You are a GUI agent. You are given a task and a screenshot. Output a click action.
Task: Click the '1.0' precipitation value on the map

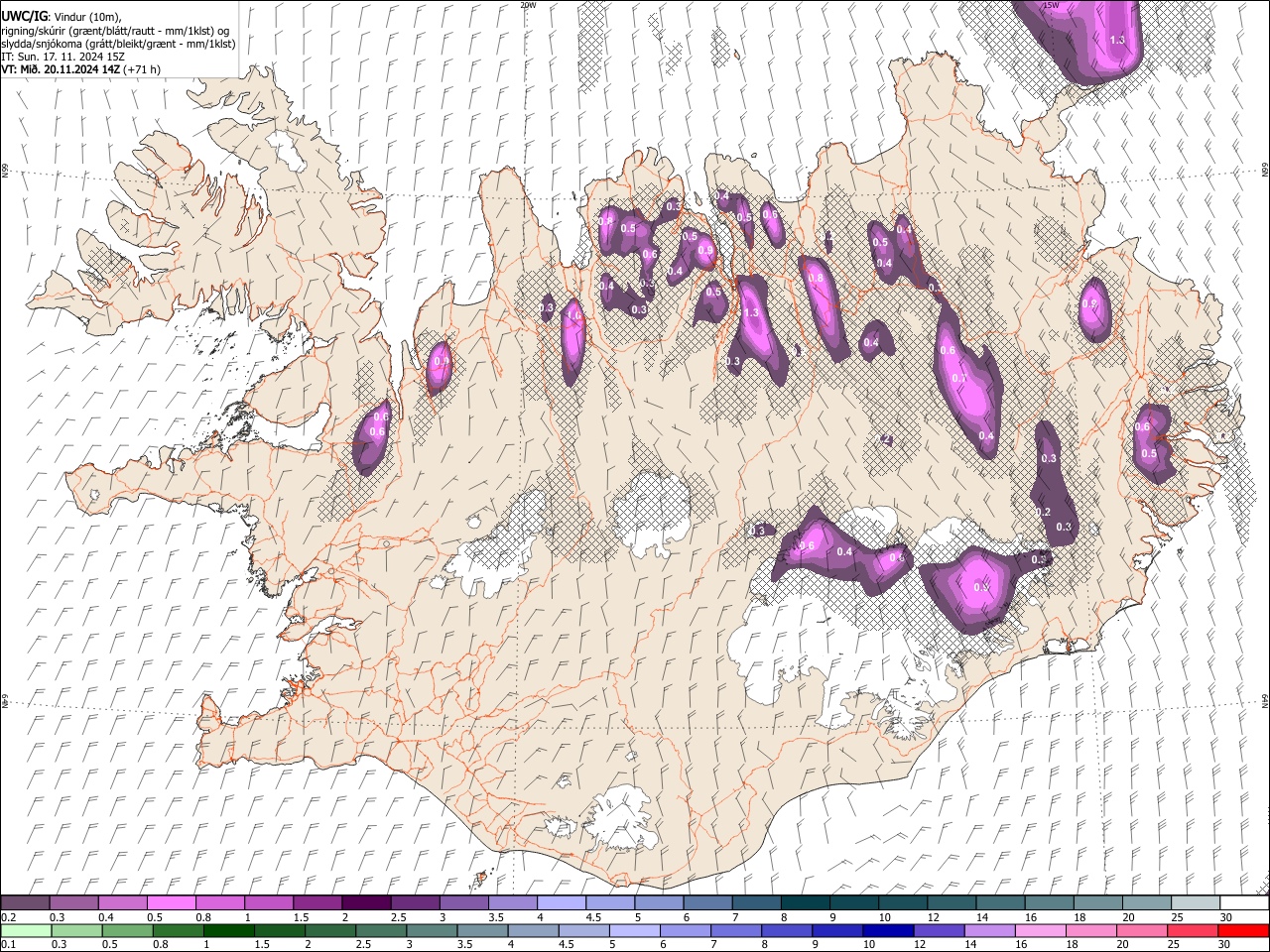572,316
